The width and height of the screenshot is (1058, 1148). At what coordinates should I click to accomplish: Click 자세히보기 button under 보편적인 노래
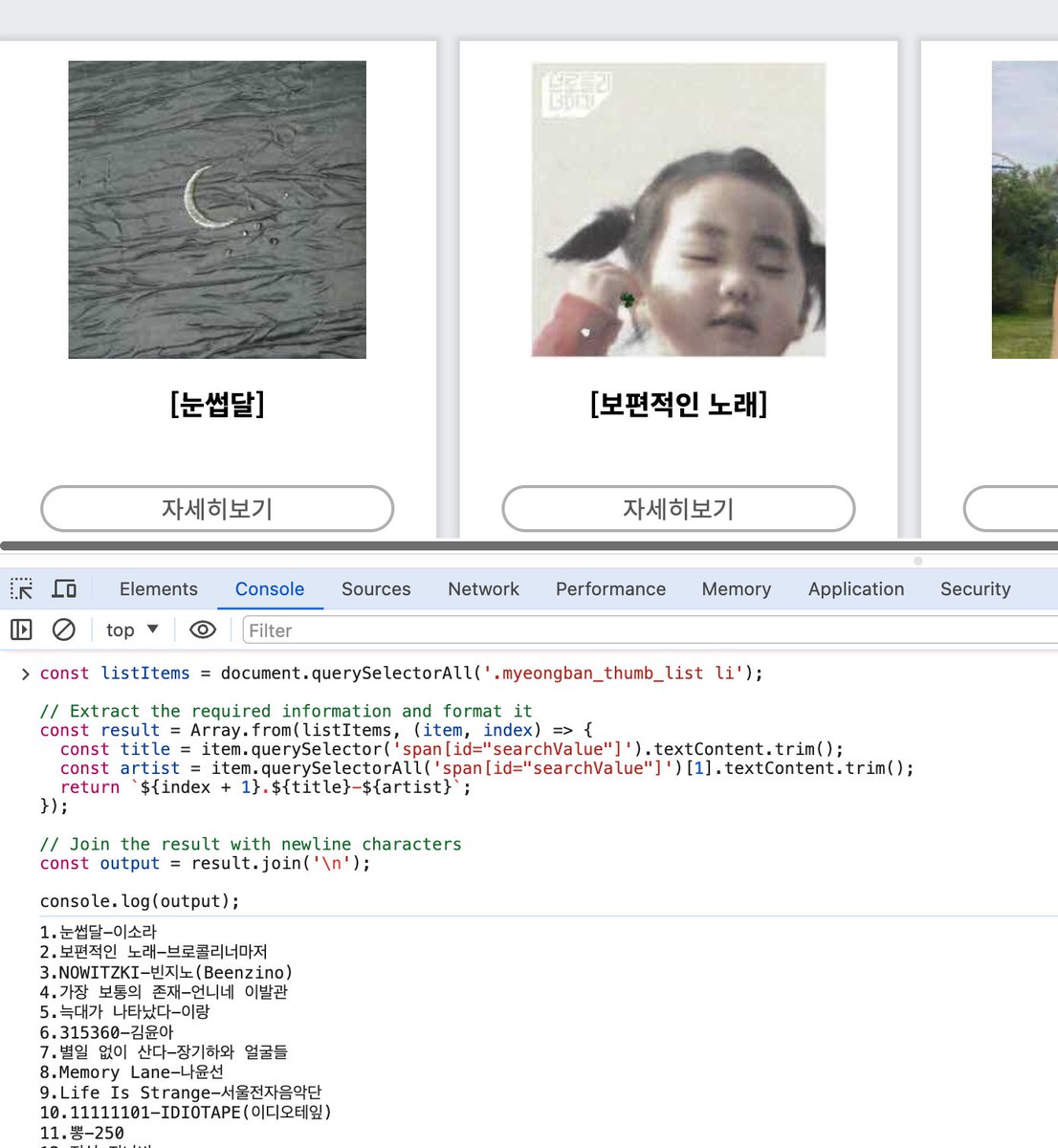coord(678,509)
